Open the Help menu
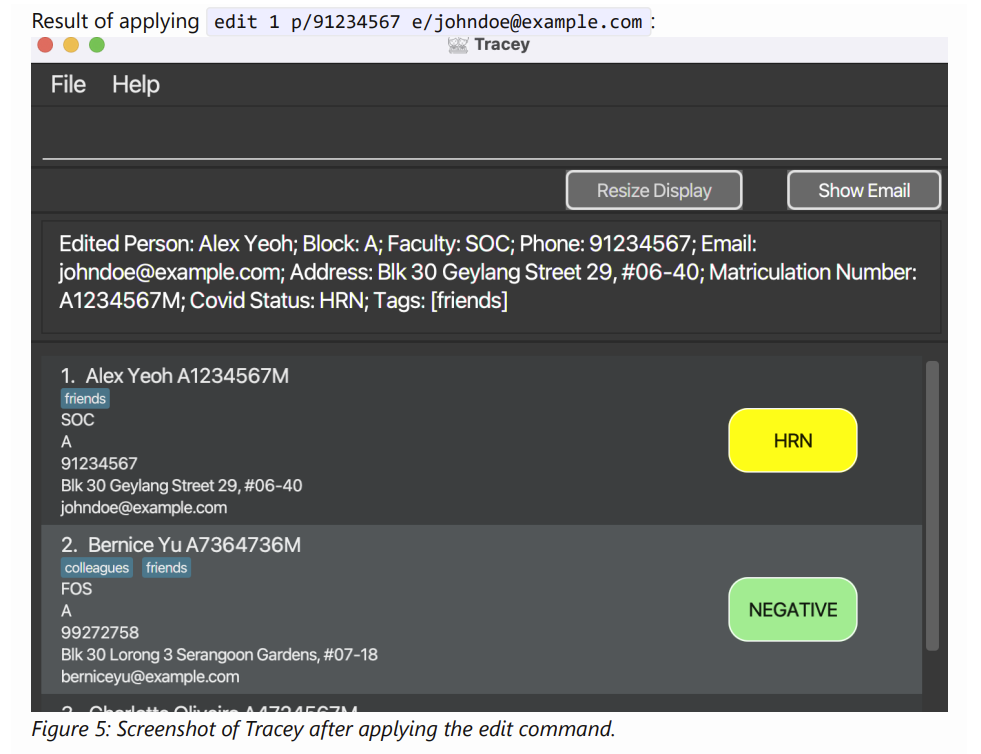The height and width of the screenshot is (754, 981). click(136, 84)
